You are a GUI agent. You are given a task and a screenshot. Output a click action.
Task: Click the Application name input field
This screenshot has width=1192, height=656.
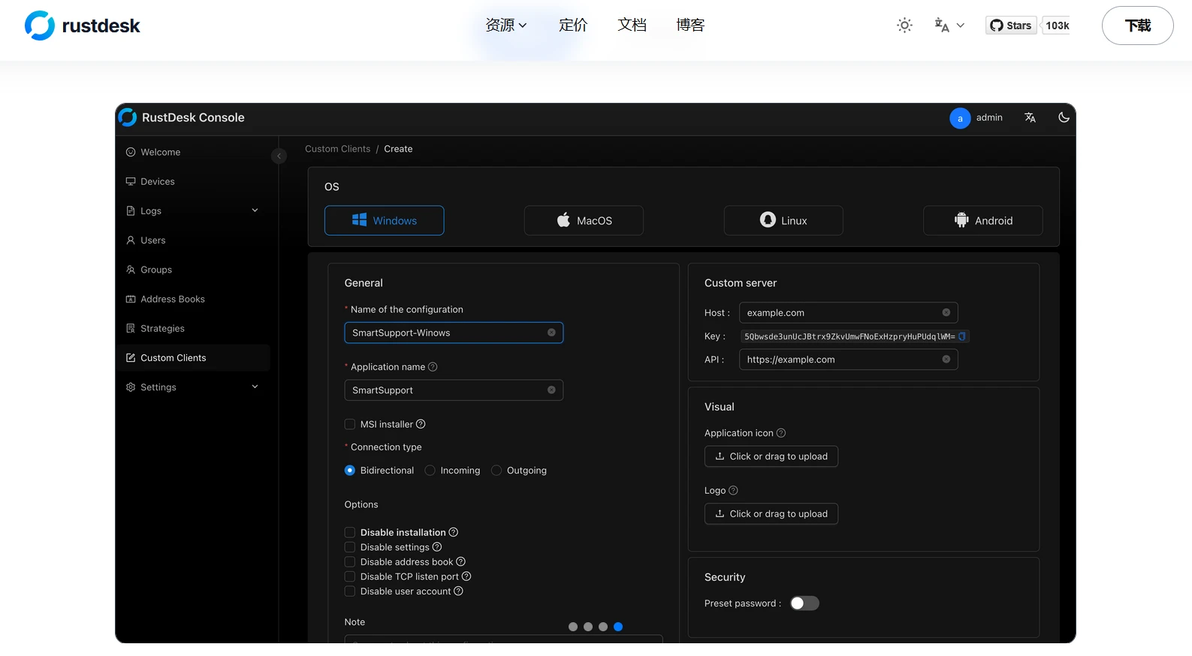click(x=453, y=390)
